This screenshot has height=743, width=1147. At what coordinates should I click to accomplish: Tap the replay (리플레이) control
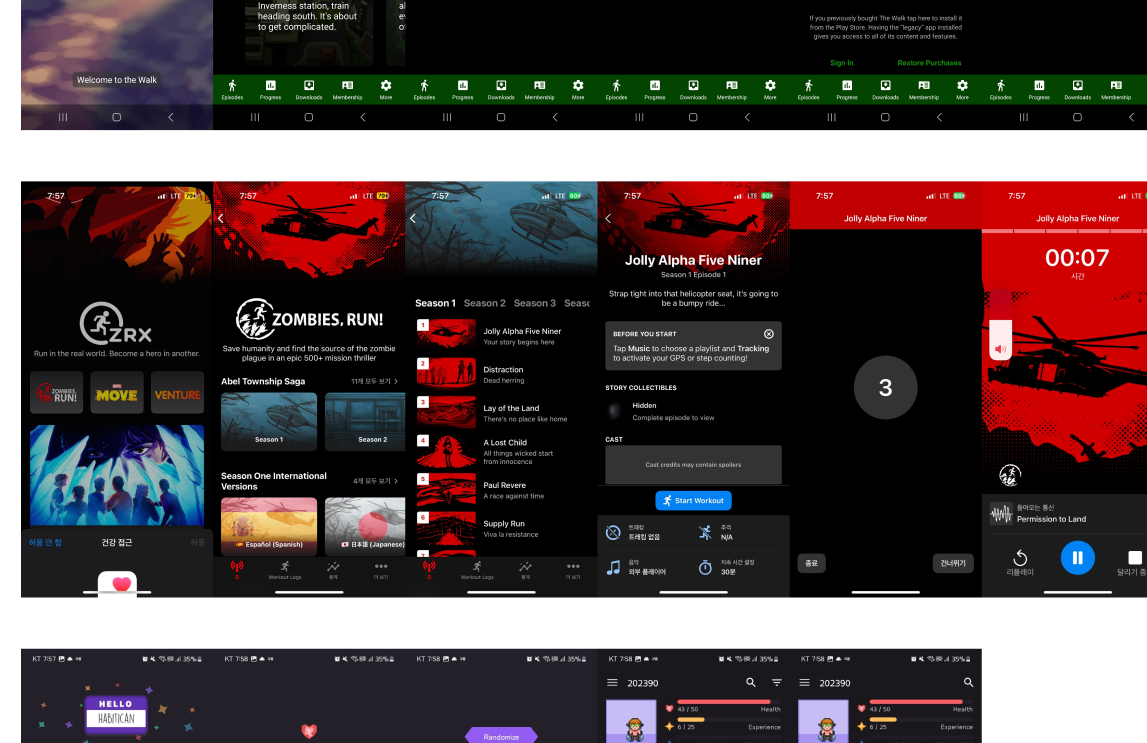coord(1020,563)
